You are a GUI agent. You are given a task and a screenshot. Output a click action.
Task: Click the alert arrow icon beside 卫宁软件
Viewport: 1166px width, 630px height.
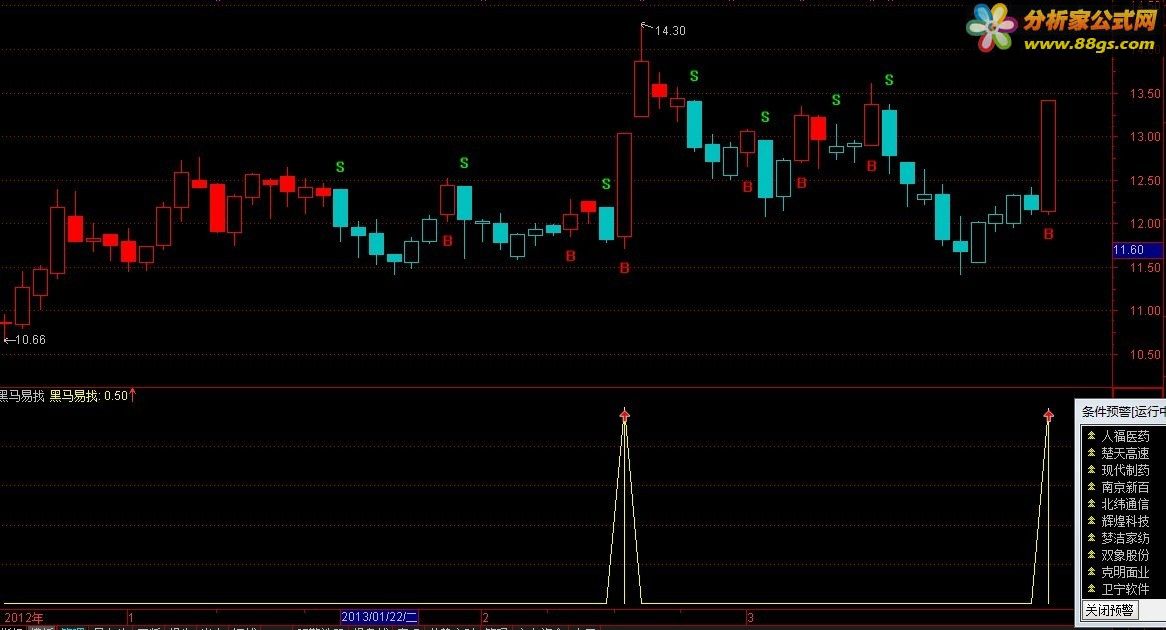coord(1091,589)
